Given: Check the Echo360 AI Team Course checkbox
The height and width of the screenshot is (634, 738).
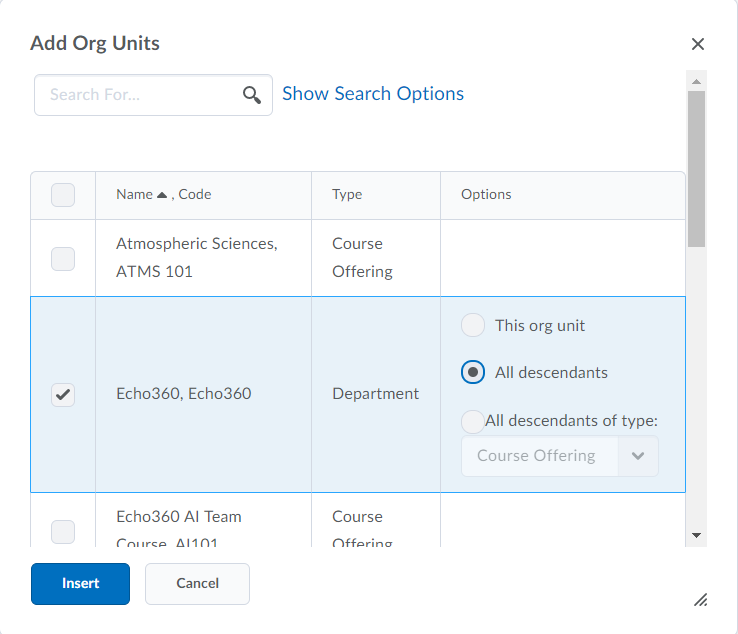Looking at the screenshot, I should pos(63,532).
